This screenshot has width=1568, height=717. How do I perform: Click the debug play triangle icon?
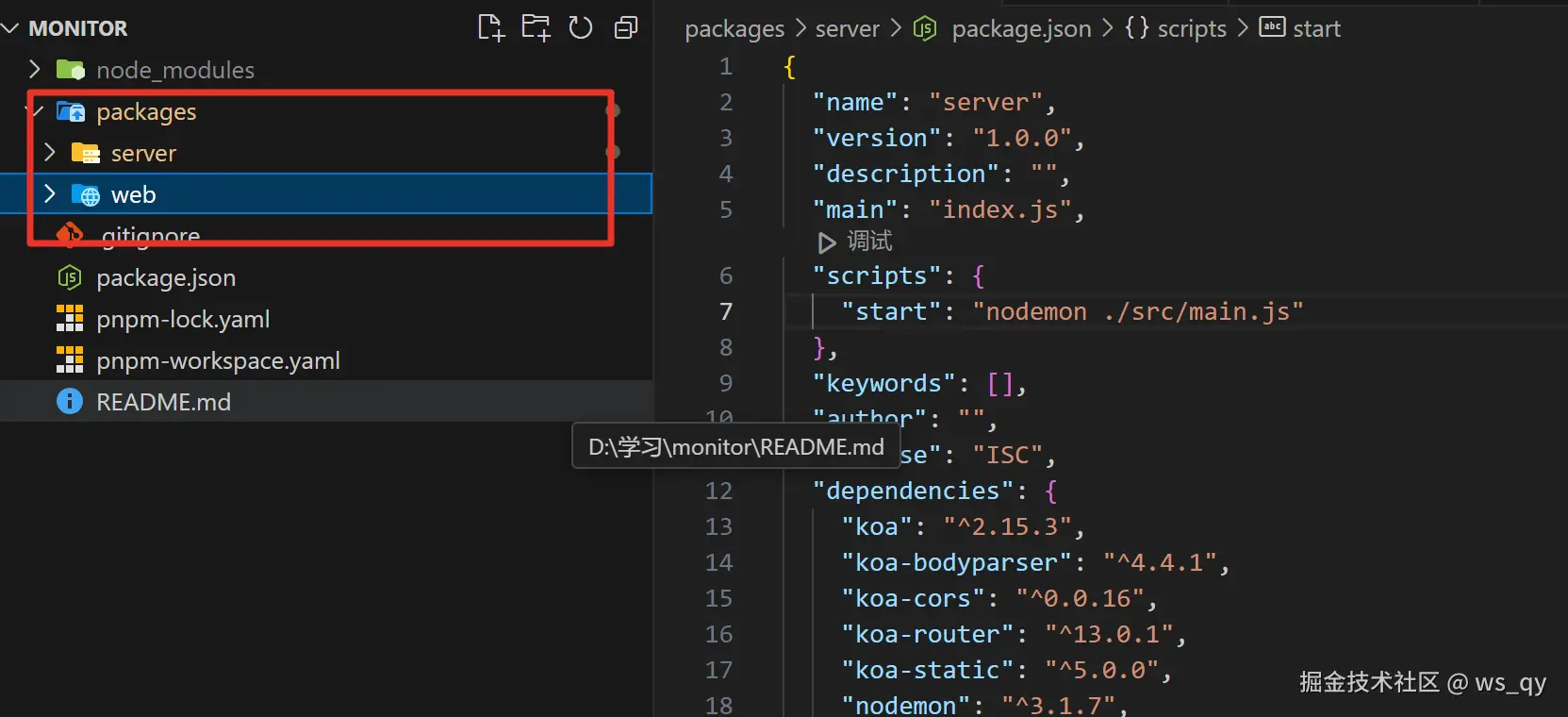(826, 242)
